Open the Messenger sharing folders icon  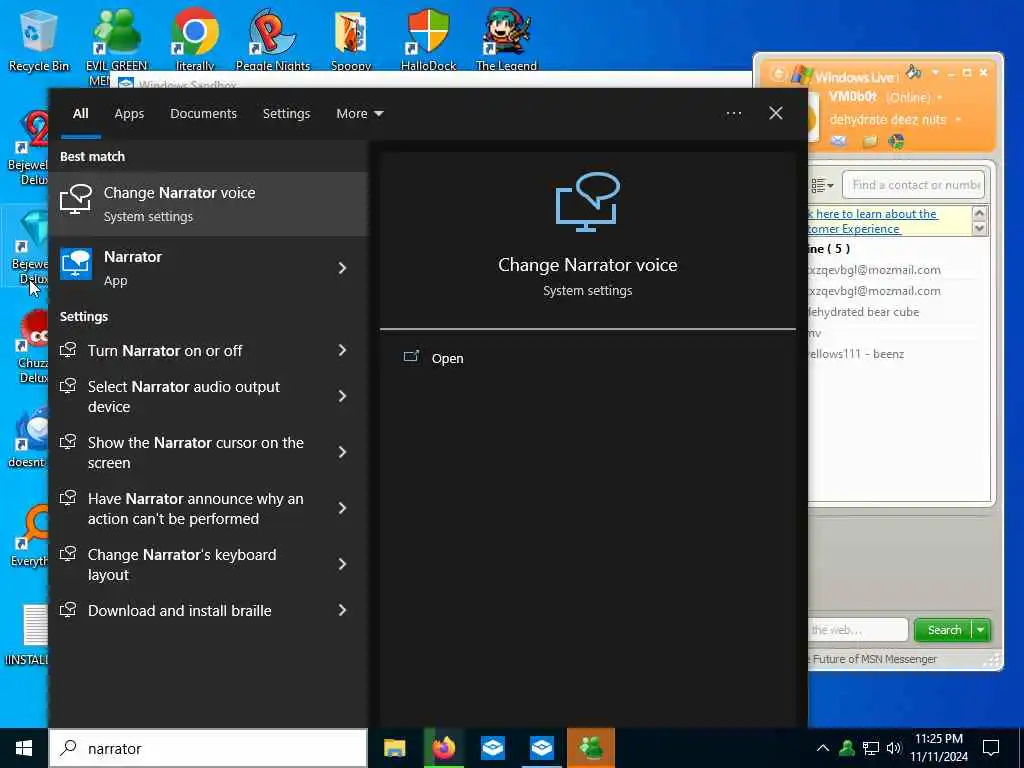coord(869,141)
